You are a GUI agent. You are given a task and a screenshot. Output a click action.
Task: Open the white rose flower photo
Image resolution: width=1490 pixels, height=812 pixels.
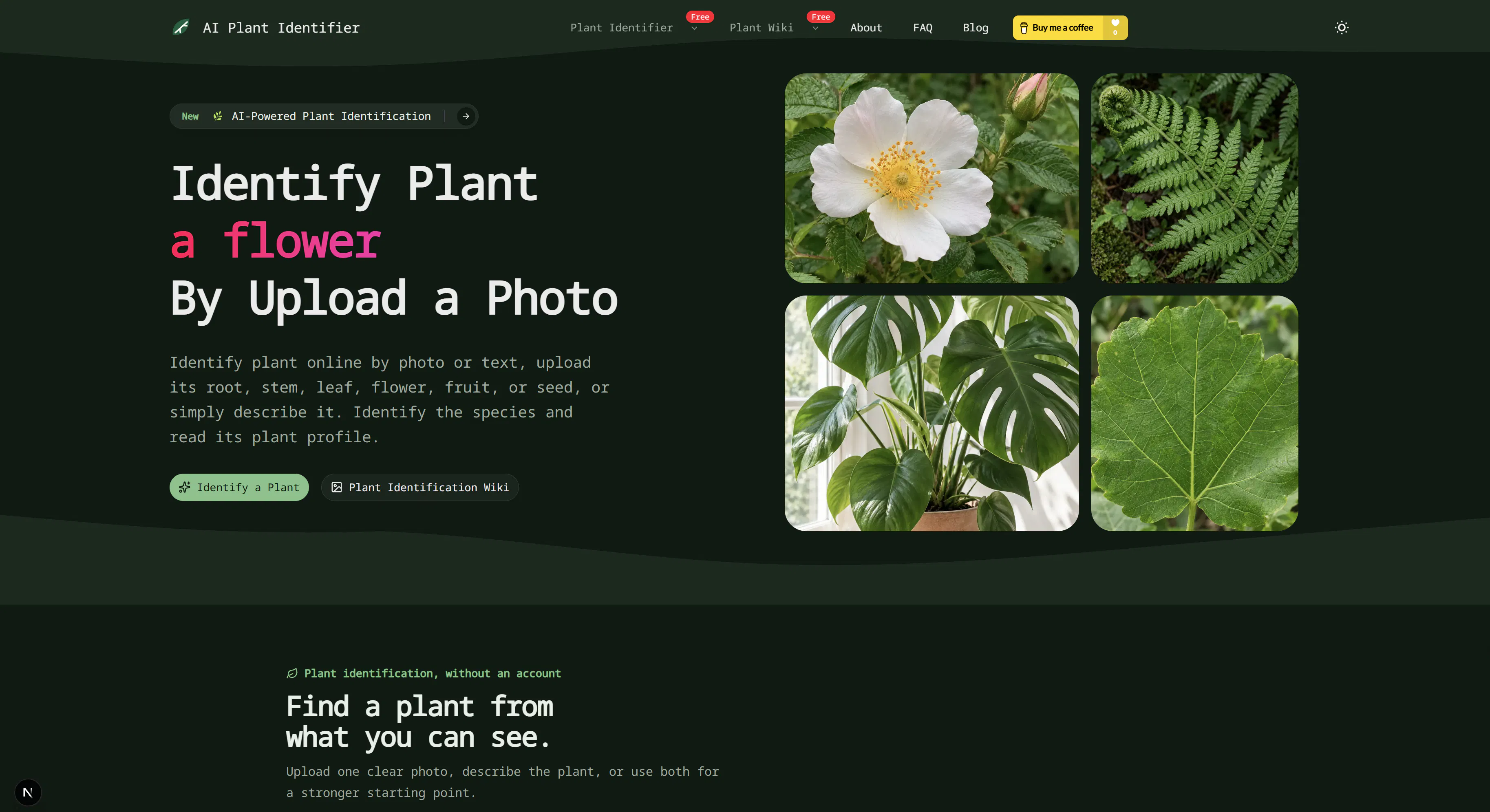click(x=931, y=178)
